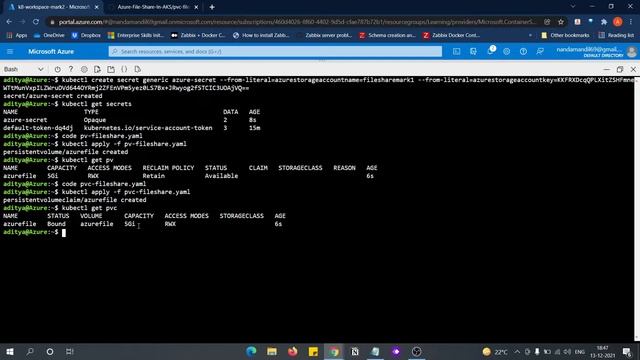
Task: Expand the bookmarks overflow chevron
Action: point(530,36)
